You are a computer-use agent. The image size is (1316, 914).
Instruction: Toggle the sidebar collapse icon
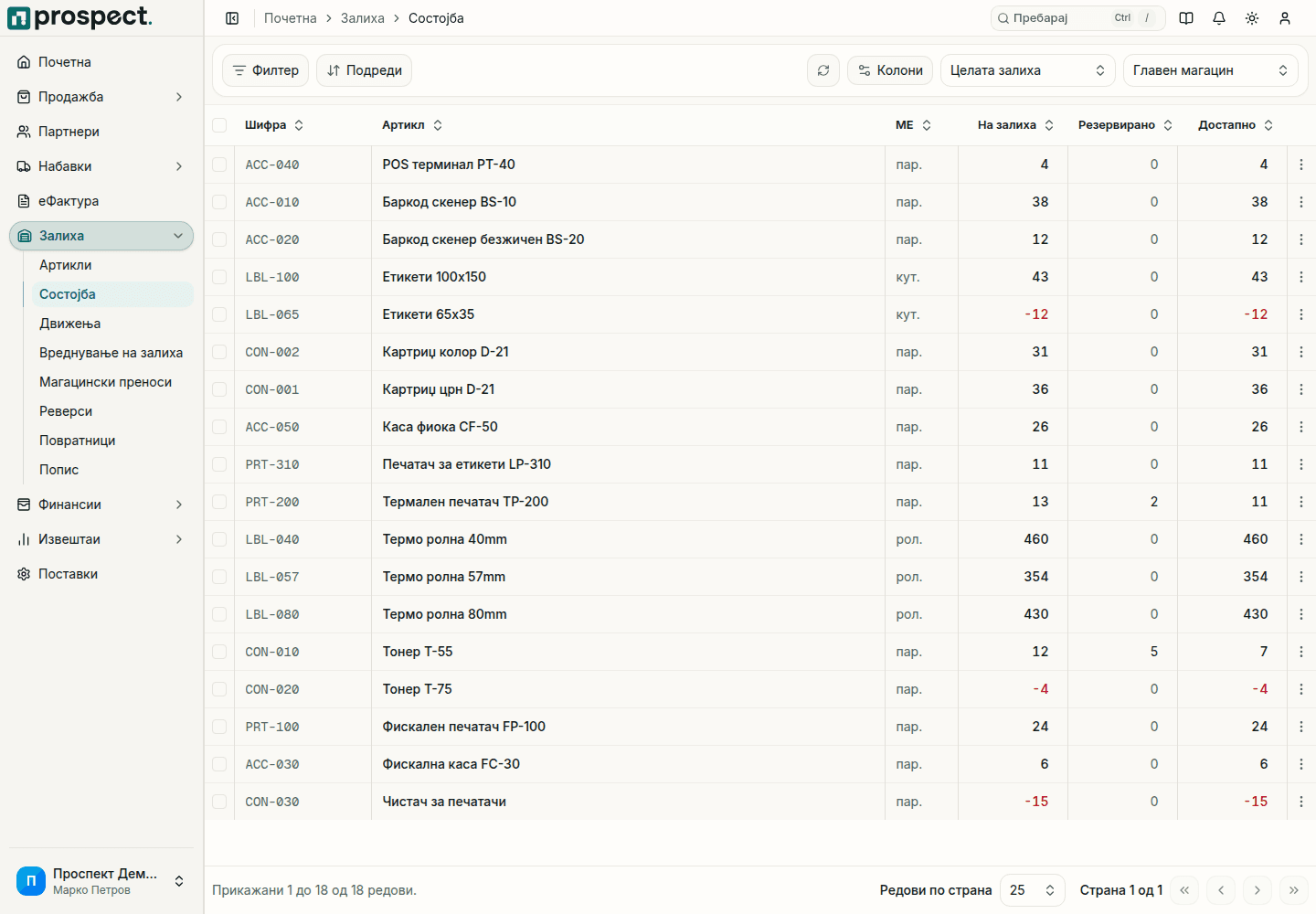(x=232, y=18)
